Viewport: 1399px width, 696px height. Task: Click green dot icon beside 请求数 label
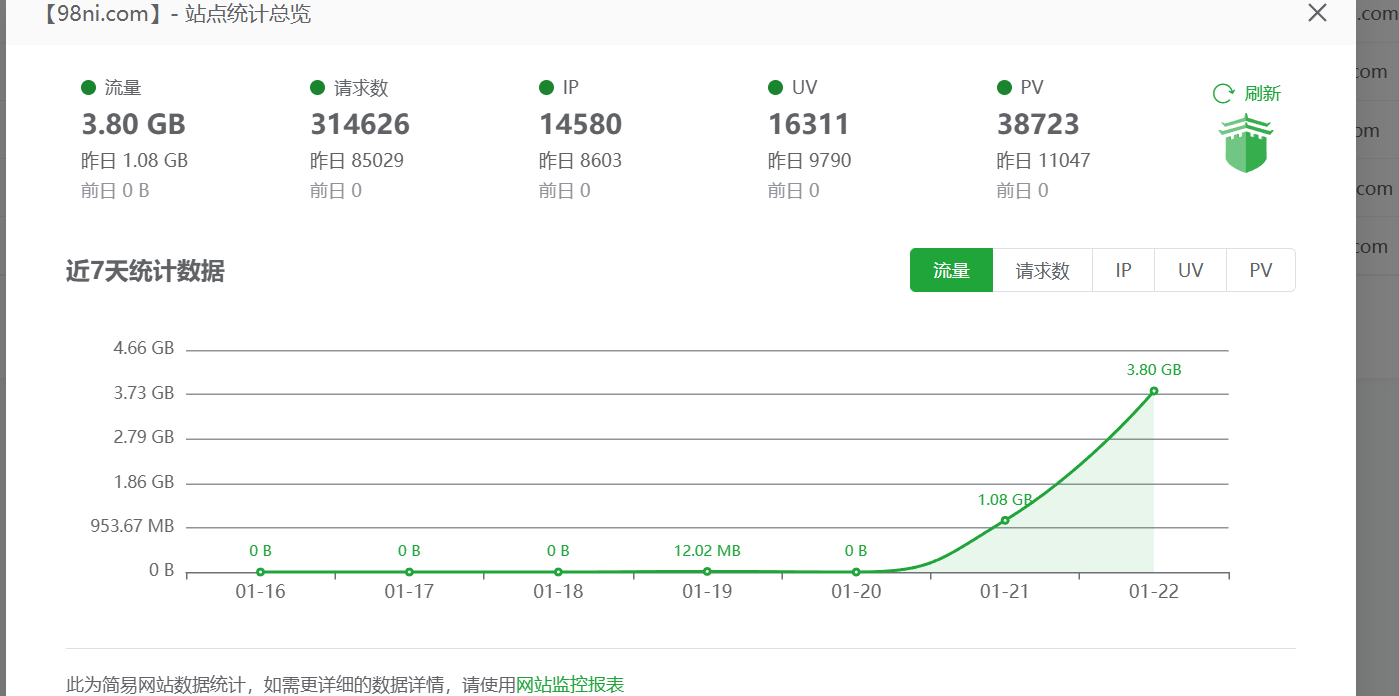pyautogui.click(x=316, y=87)
